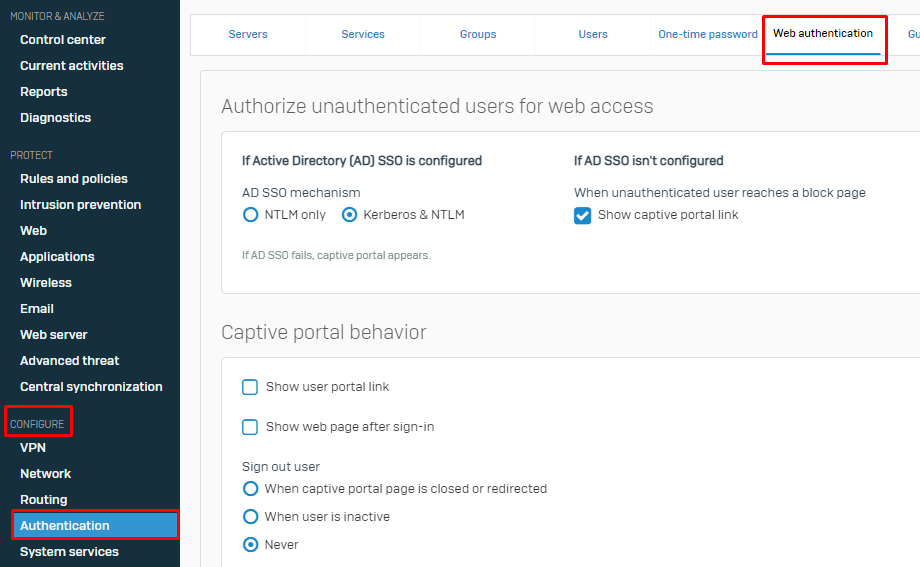The height and width of the screenshot is (567, 920).
Task: Open Control center in sidebar
Action: 63,40
